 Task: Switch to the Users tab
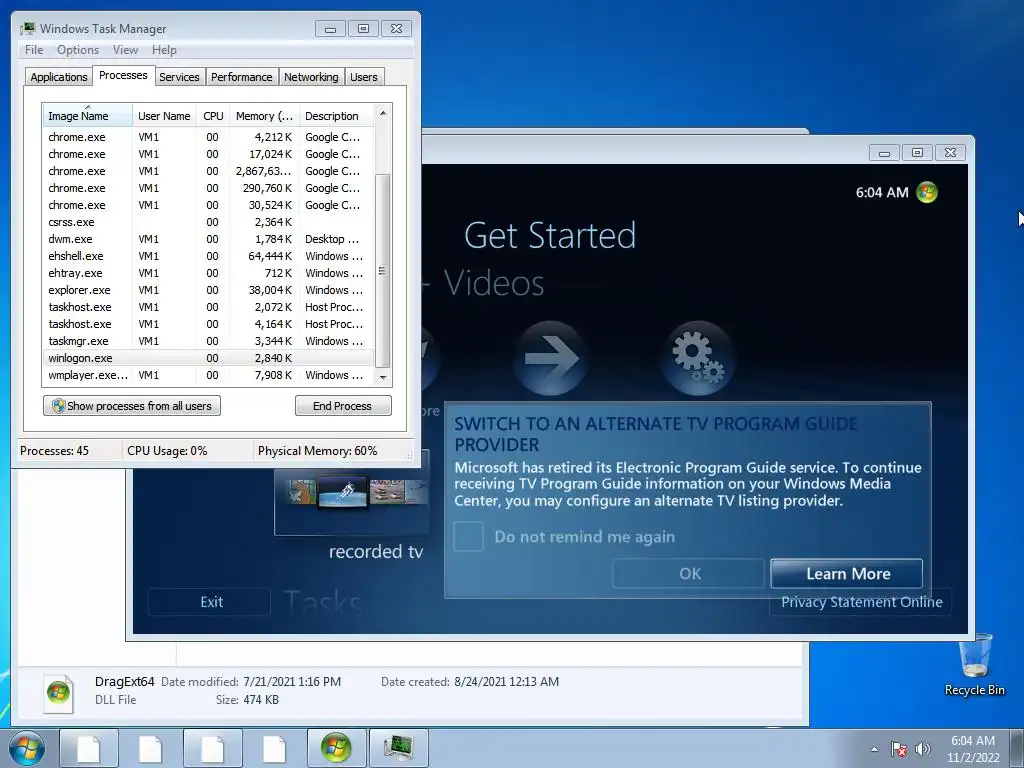pos(364,77)
